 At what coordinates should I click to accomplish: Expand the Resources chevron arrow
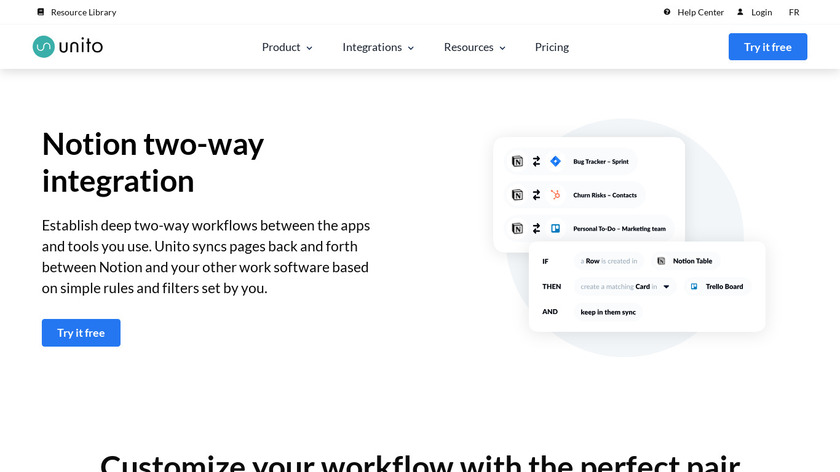502,48
